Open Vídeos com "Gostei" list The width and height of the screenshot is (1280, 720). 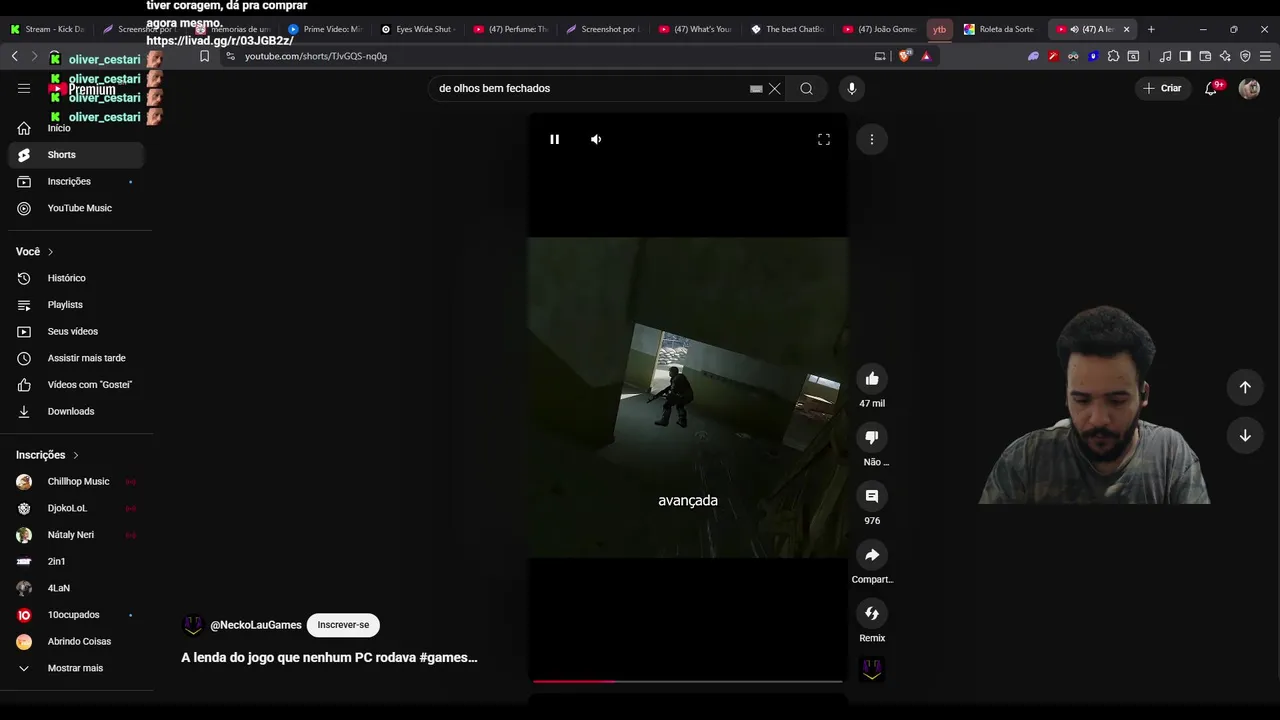[x=76, y=385]
